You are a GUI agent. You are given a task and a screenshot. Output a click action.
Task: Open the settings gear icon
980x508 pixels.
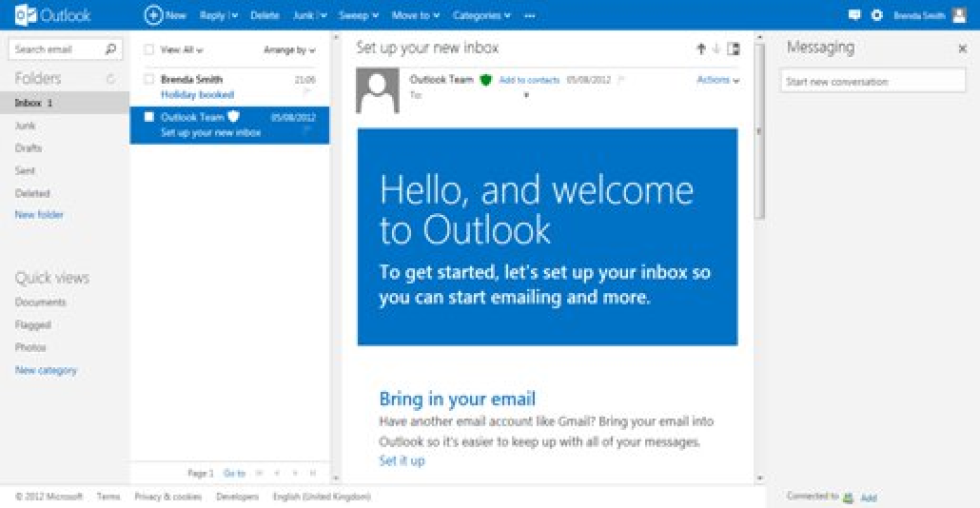[x=877, y=15]
